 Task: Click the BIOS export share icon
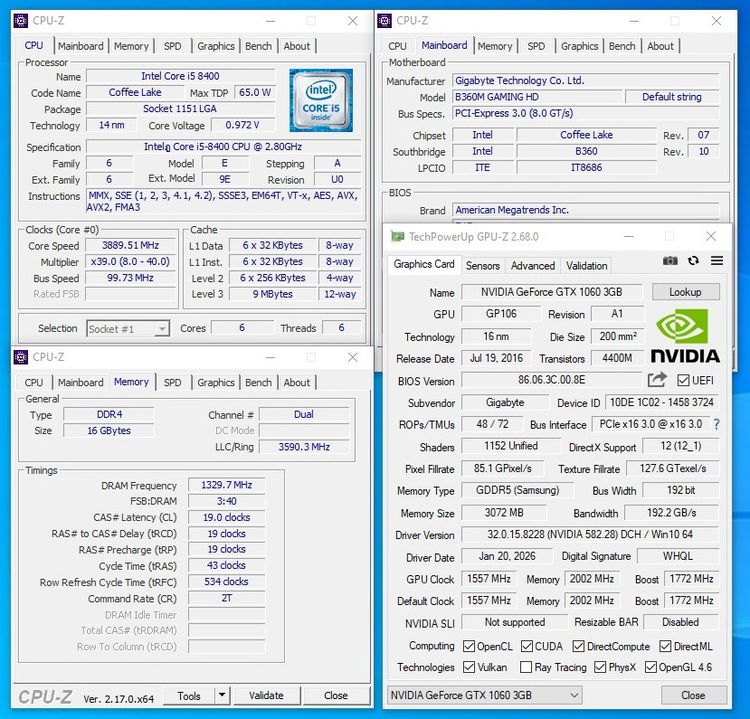(x=657, y=380)
